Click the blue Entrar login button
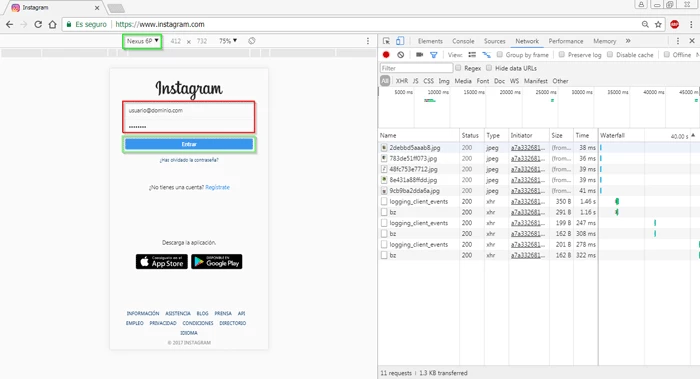Viewport: 700px width, 379px height. point(189,144)
